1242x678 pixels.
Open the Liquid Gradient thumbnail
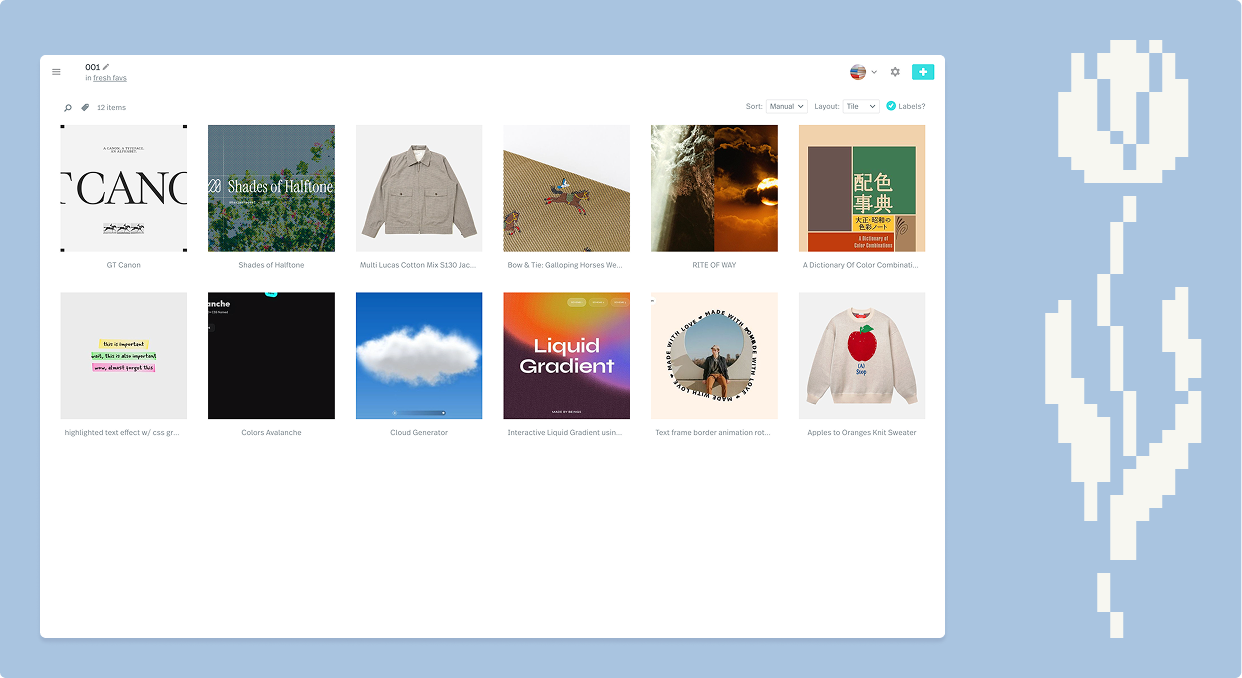tap(566, 356)
